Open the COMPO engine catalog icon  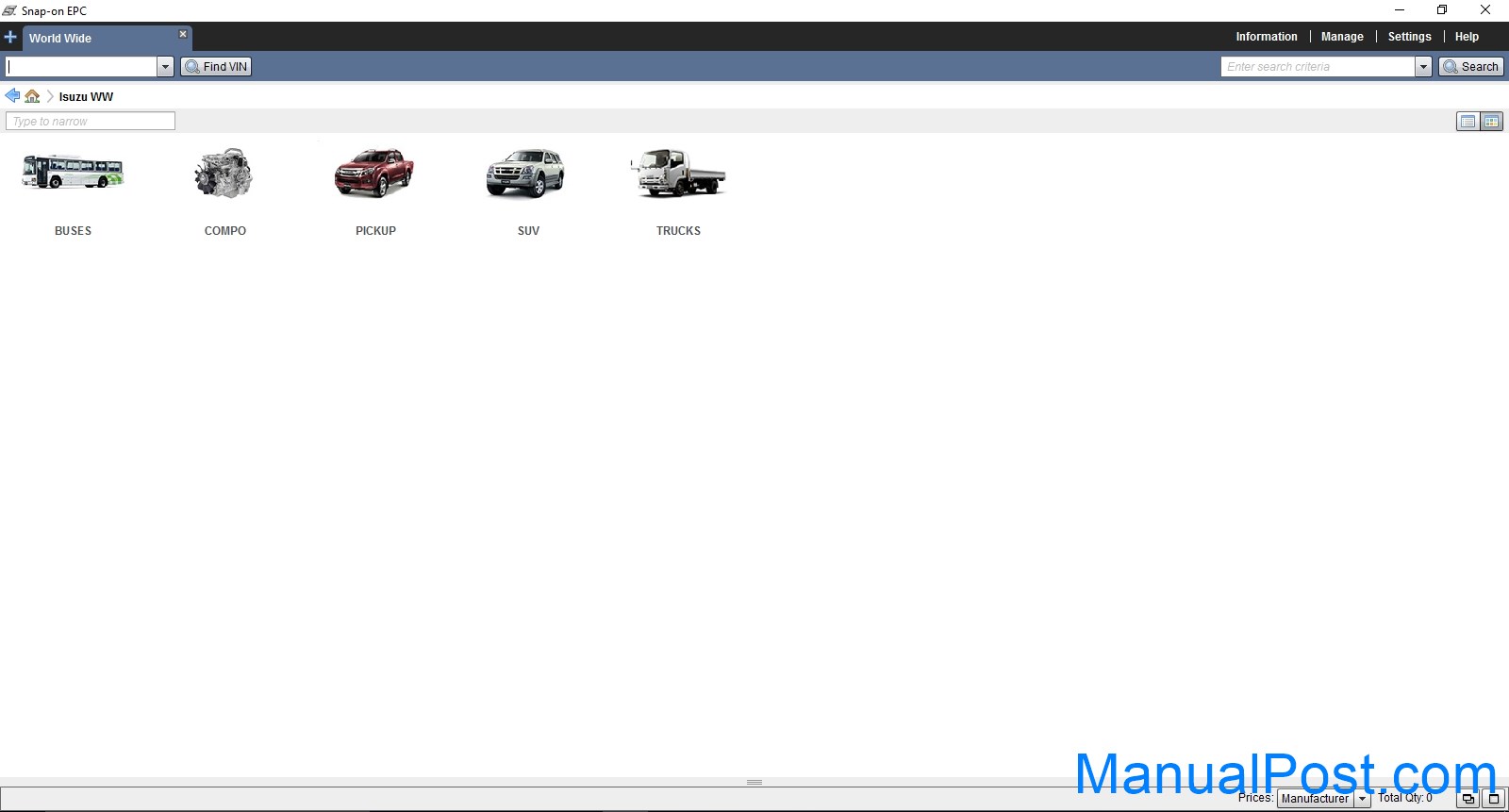pyautogui.click(x=224, y=173)
